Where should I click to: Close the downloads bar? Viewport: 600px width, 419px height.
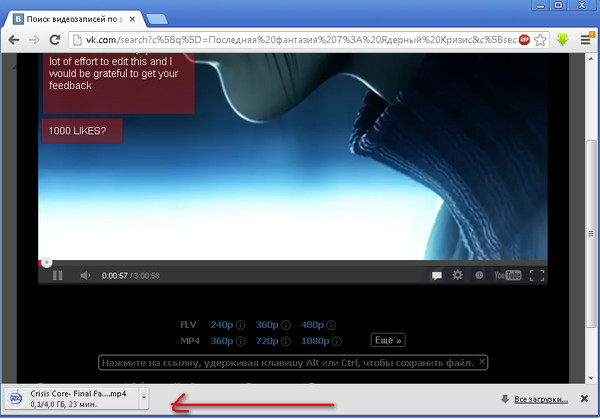click(584, 399)
